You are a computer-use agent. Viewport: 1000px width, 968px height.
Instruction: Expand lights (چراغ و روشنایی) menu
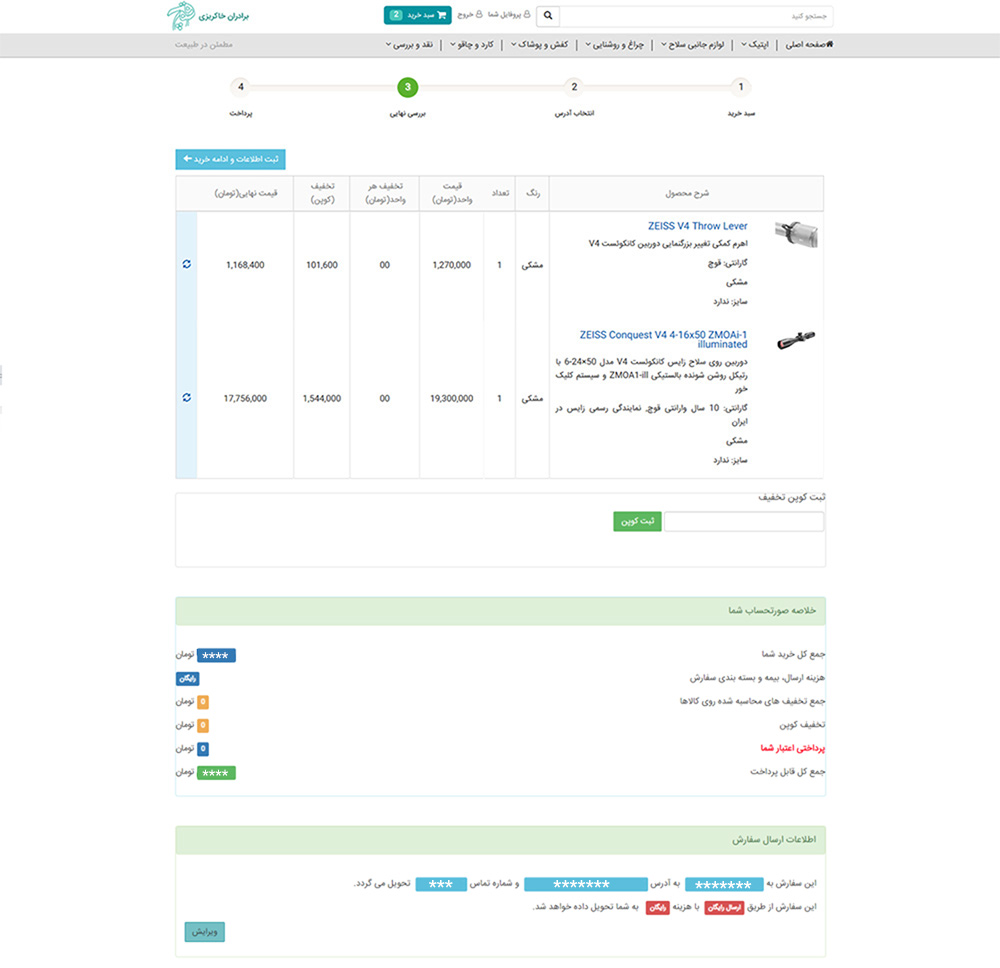pos(614,45)
